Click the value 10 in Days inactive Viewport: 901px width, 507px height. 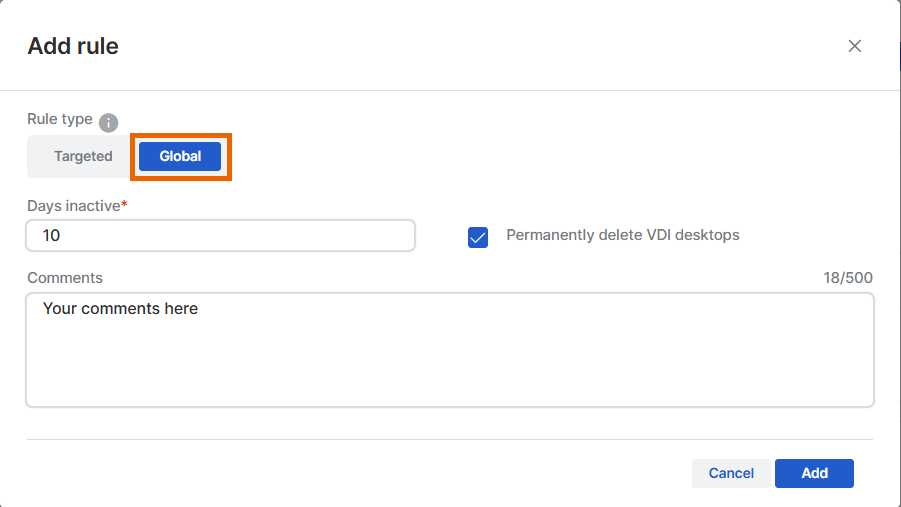click(52, 236)
